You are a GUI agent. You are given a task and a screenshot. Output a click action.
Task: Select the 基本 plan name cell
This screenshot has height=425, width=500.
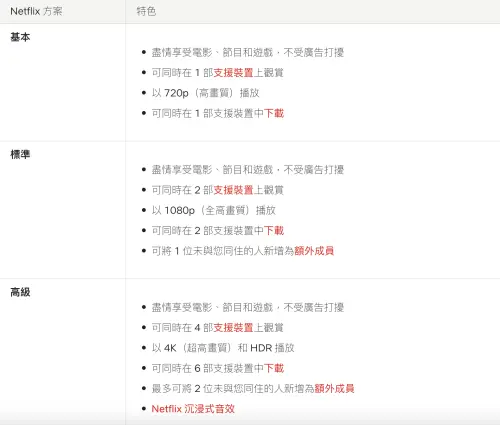[20, 37]
